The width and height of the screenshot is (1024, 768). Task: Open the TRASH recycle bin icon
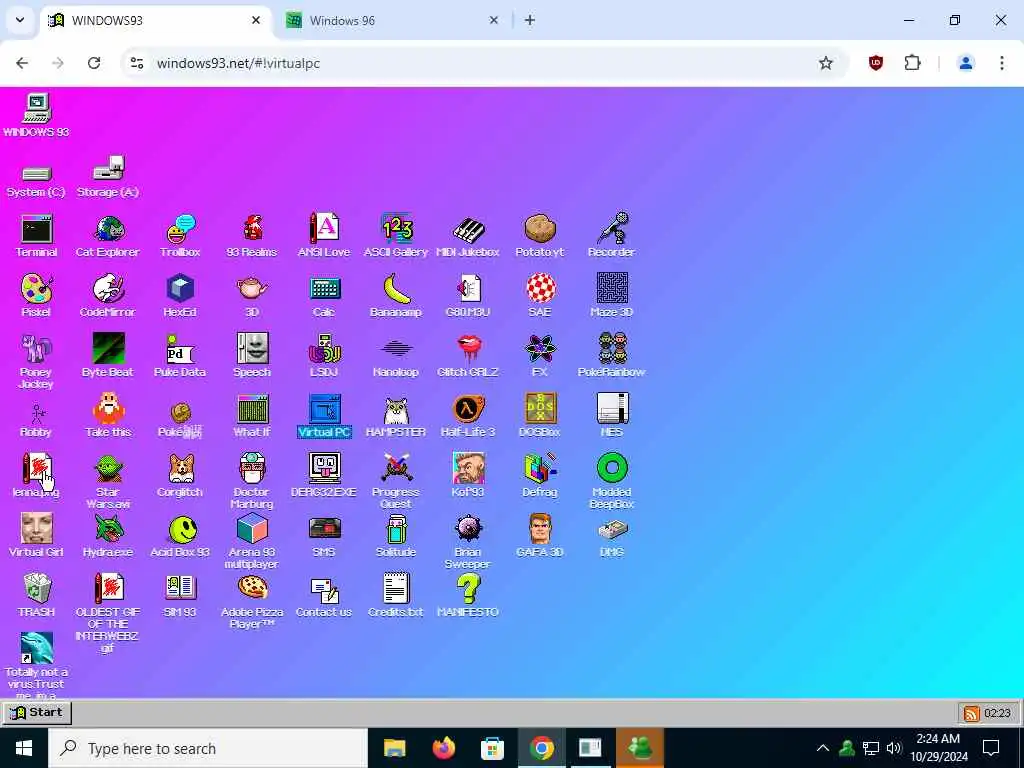(x=36, y=596)
